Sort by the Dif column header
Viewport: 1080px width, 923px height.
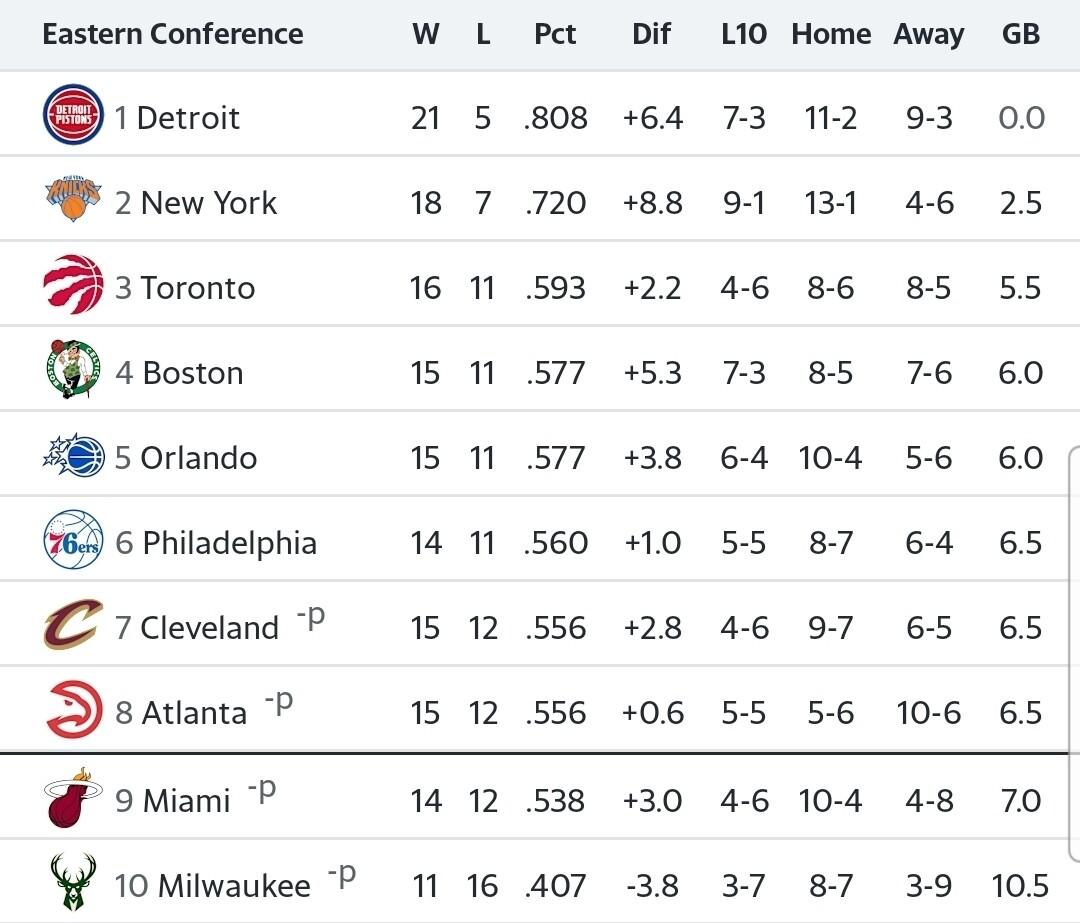[x=651, y=34]
